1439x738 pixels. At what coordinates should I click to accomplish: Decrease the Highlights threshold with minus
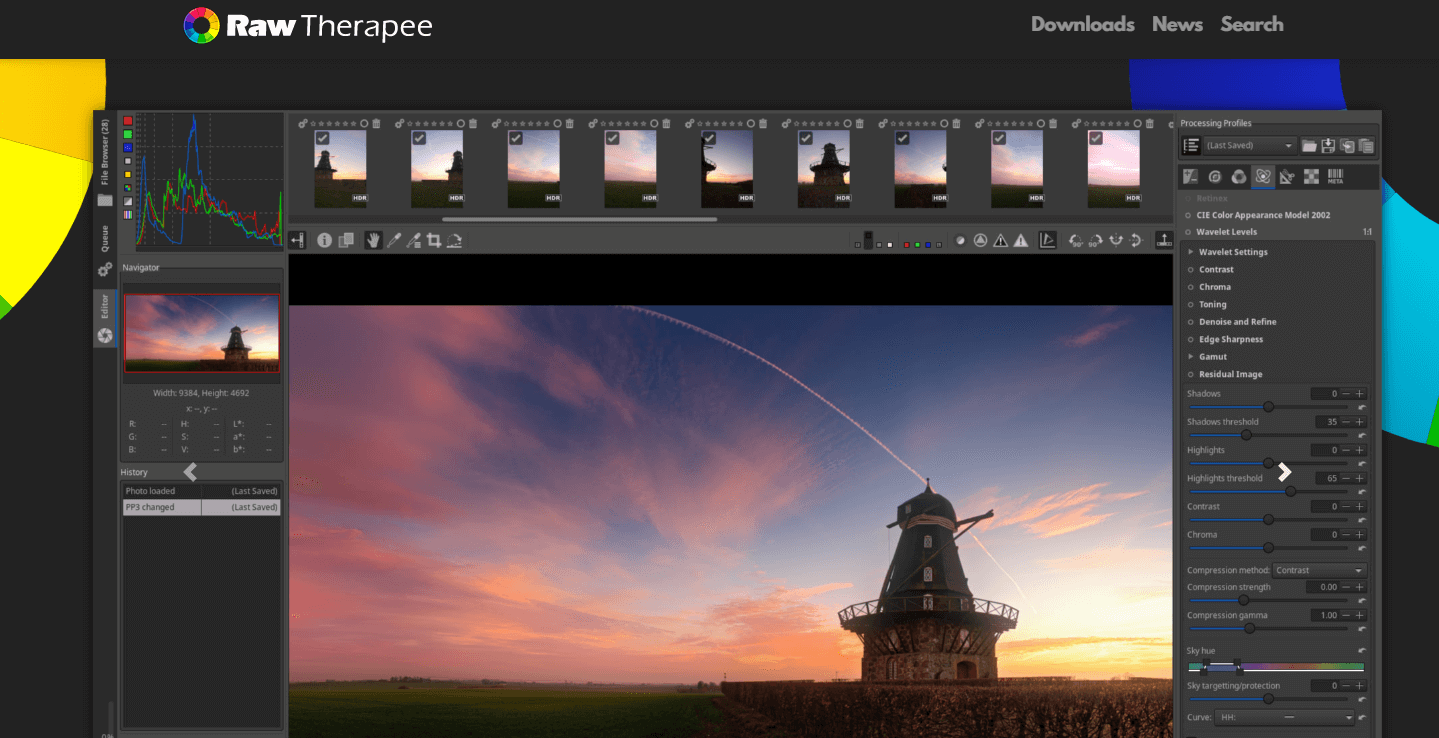pyautogui.click(x=1346, y=478)
